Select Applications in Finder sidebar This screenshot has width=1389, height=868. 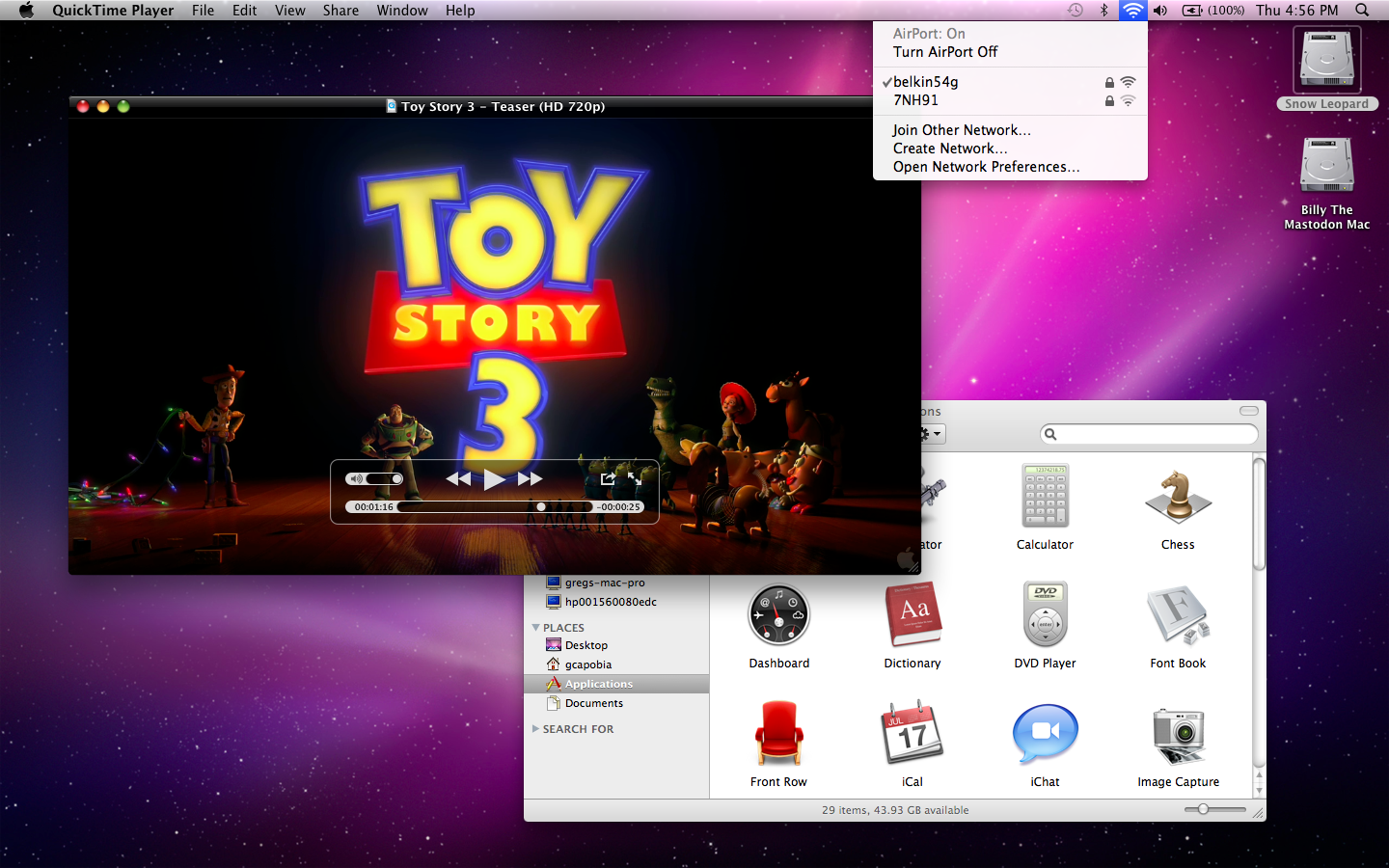tap(616, 684)
